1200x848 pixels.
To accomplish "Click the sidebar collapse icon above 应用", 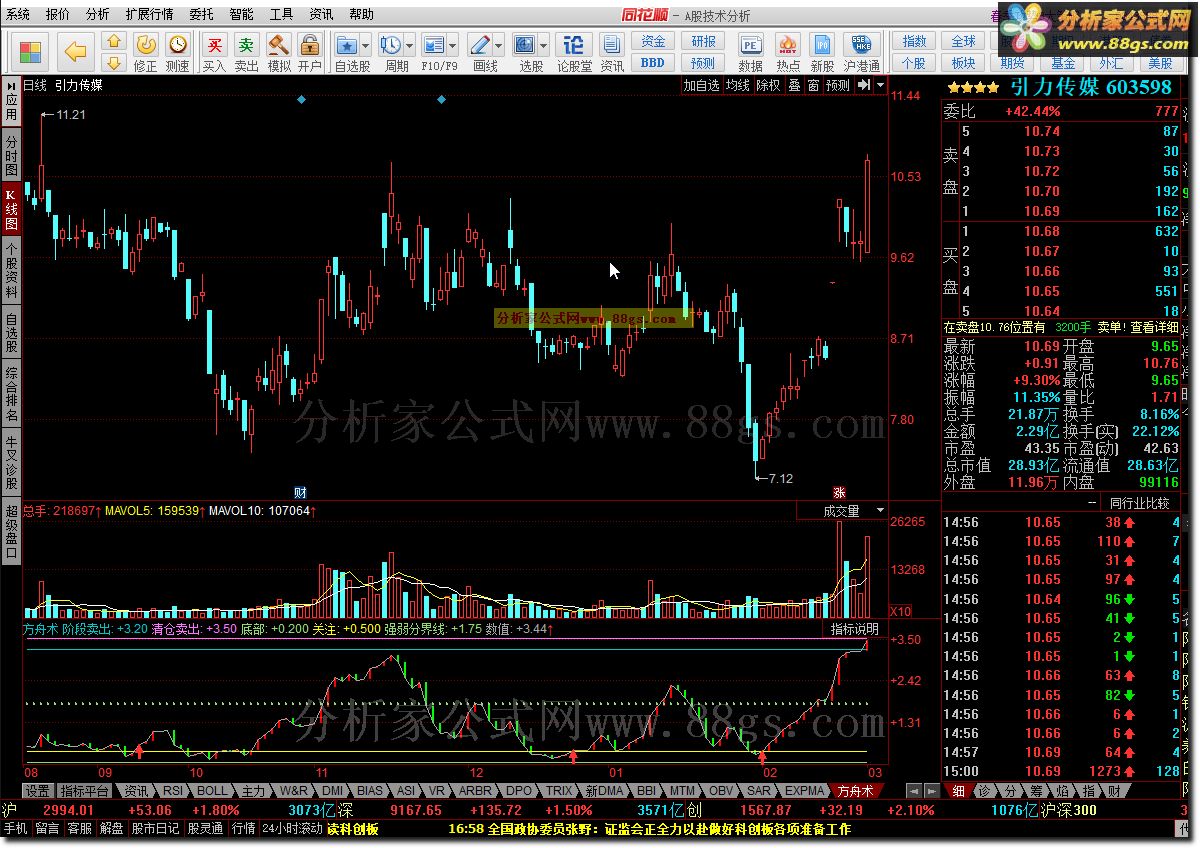I will (11, 87).
